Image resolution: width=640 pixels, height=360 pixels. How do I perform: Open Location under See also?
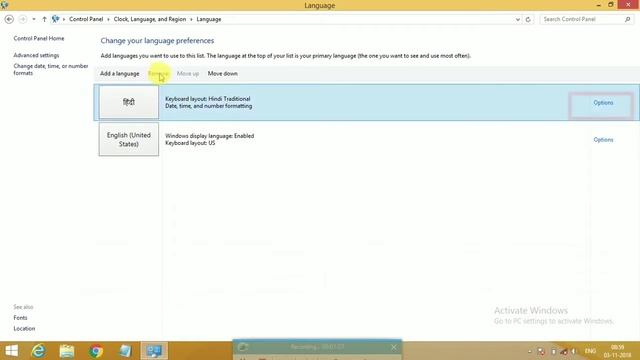point(24,328)
